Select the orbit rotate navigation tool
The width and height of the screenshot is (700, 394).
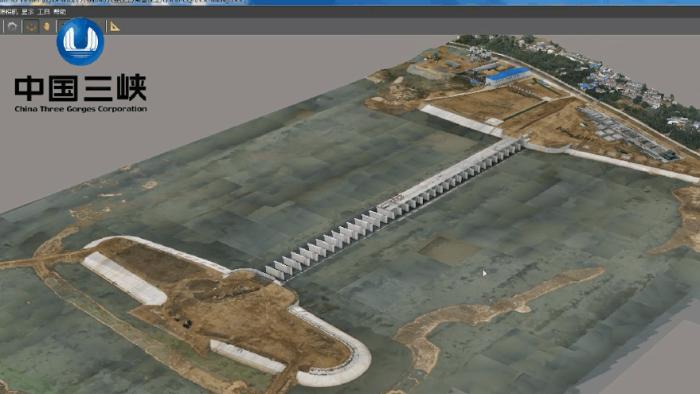(x=31, y=27)
